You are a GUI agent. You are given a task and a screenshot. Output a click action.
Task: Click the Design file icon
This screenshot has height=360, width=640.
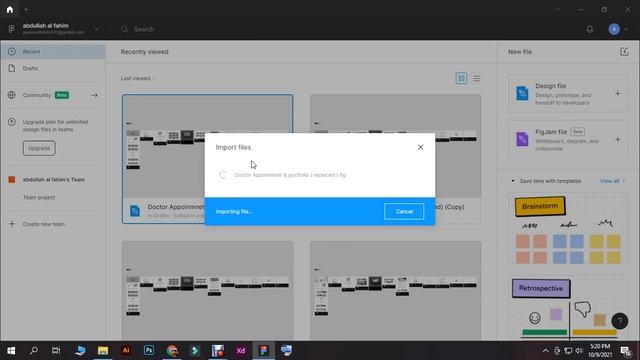click(522, 93)
